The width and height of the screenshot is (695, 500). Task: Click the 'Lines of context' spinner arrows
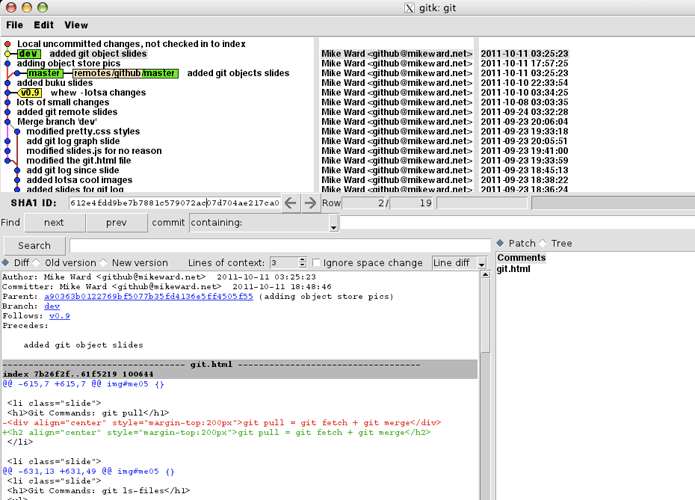[x=303, y=263]
